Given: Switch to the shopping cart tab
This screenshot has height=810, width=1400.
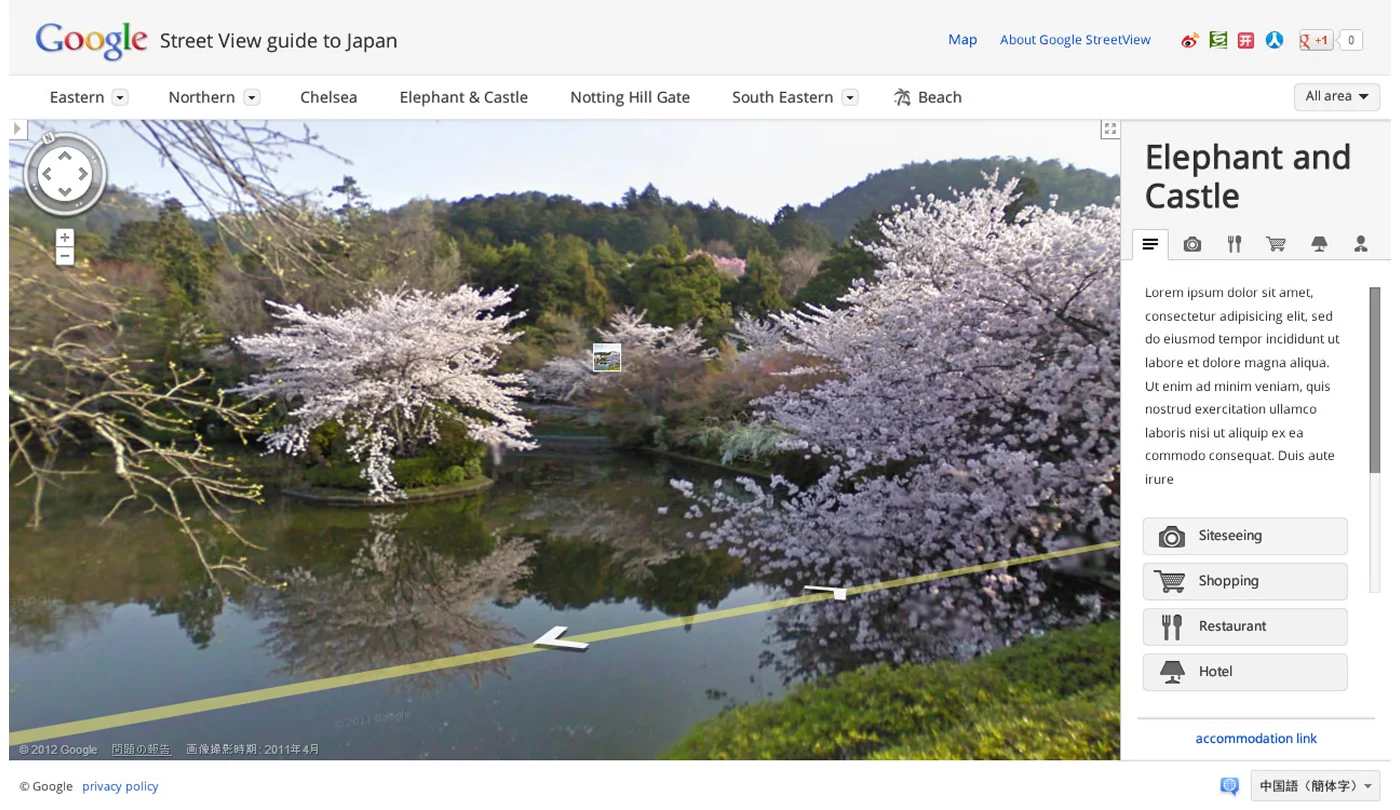Looking at the screenshot, I should tap(1276, 244).
